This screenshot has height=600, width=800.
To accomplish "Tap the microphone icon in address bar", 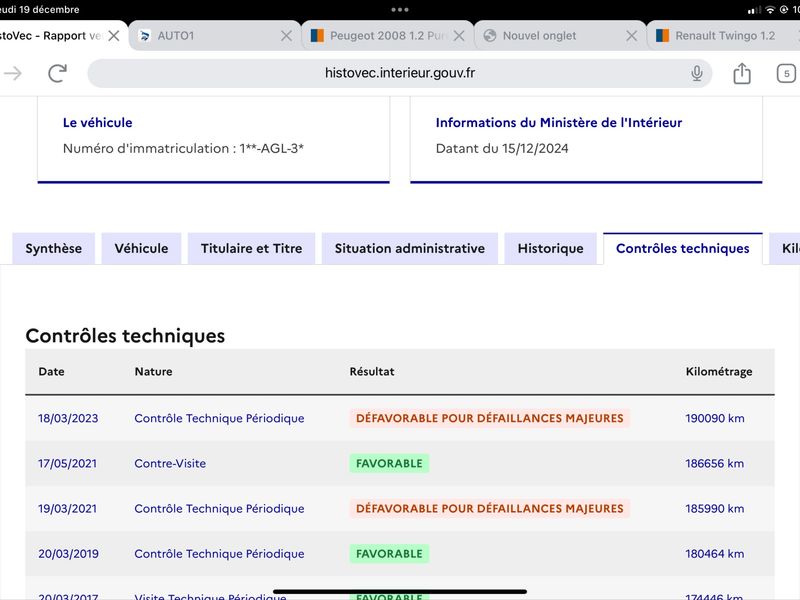I will [696, 73].
